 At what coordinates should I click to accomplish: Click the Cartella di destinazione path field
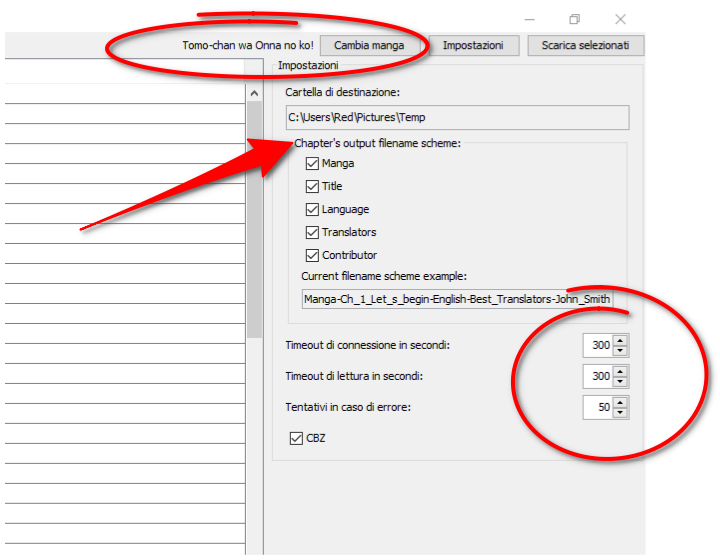[457, 118]
